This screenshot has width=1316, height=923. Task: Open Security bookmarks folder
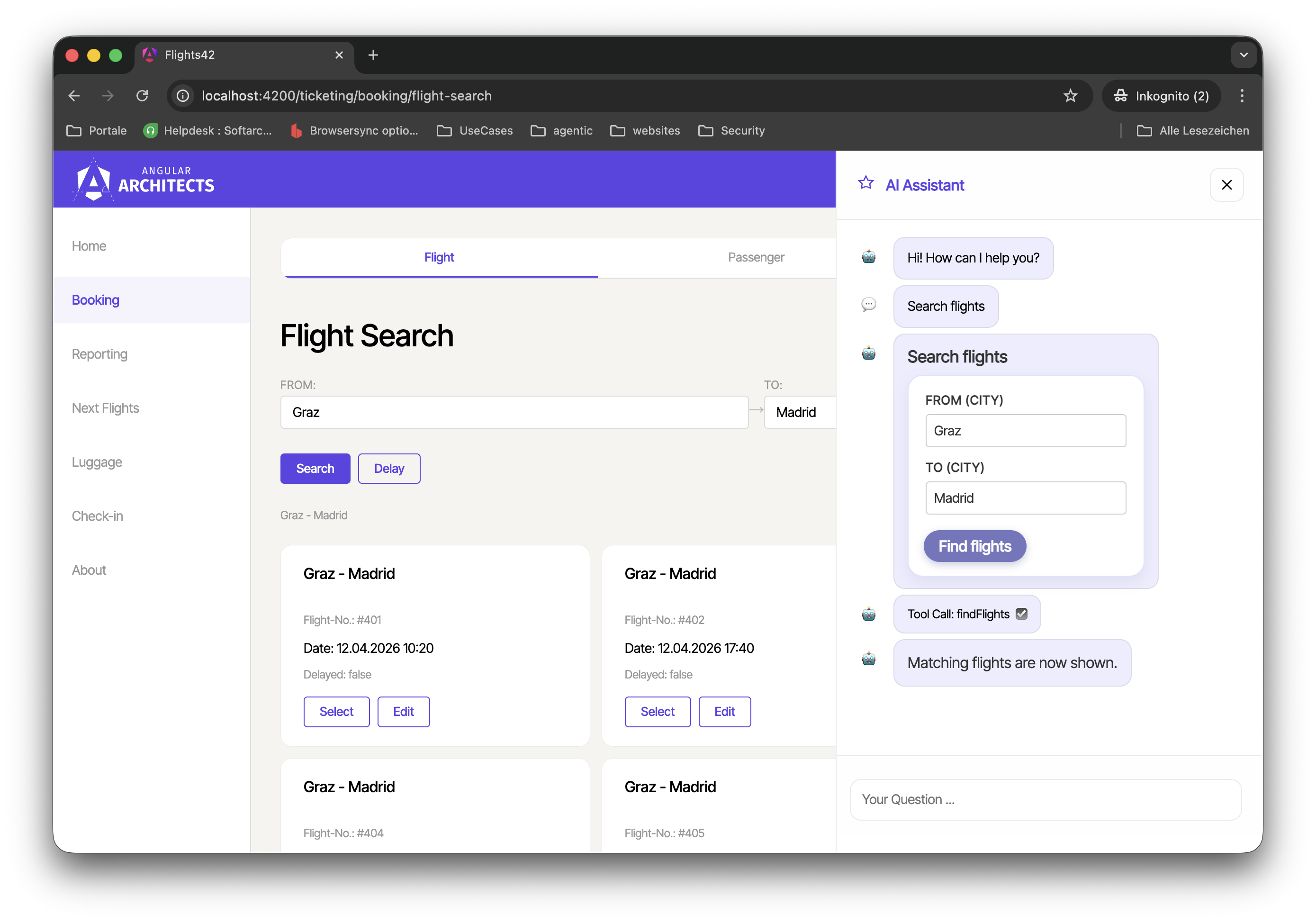click(x=731, y=131)
